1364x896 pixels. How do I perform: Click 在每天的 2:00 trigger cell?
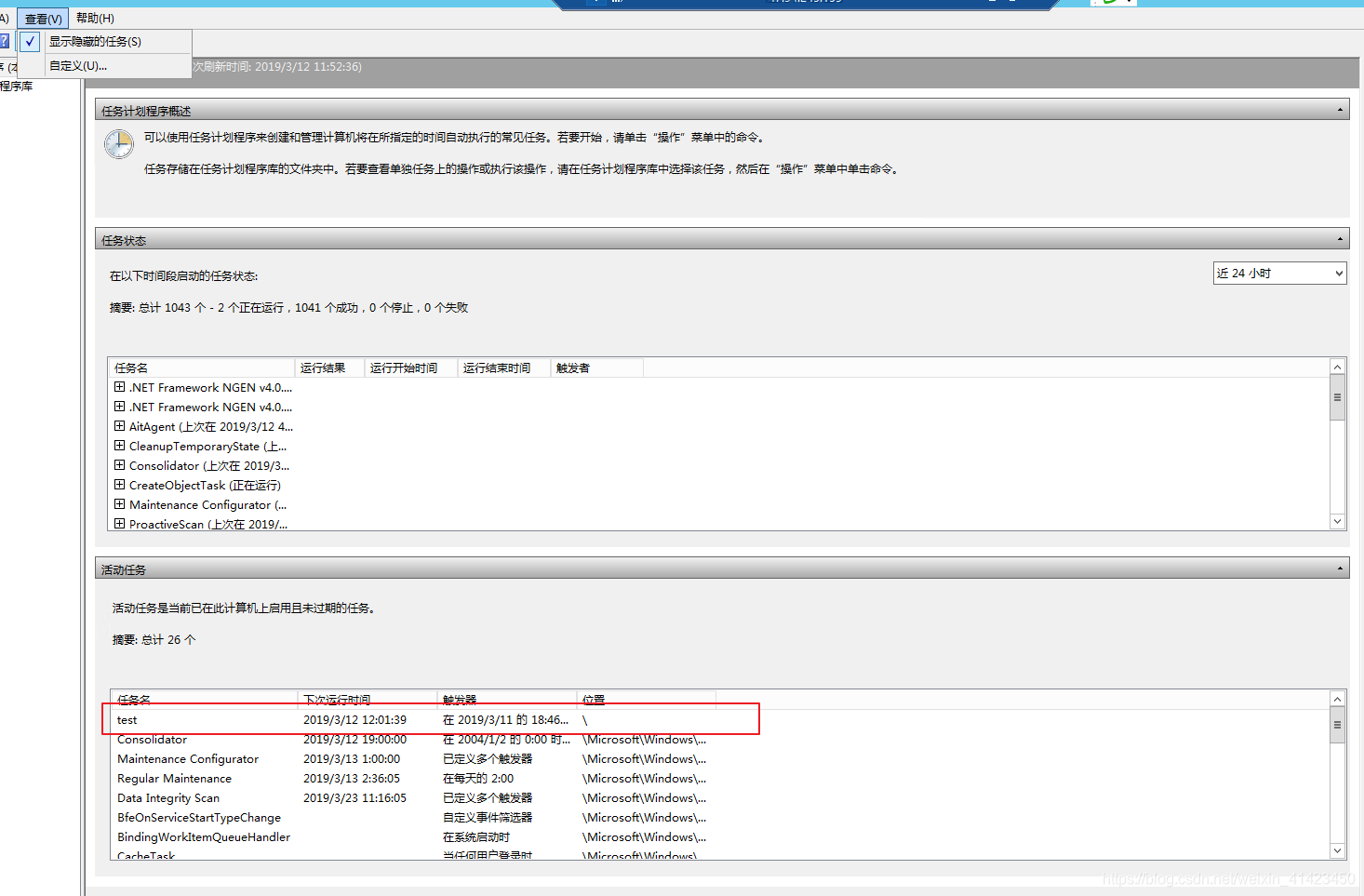(x=478, y=779)
